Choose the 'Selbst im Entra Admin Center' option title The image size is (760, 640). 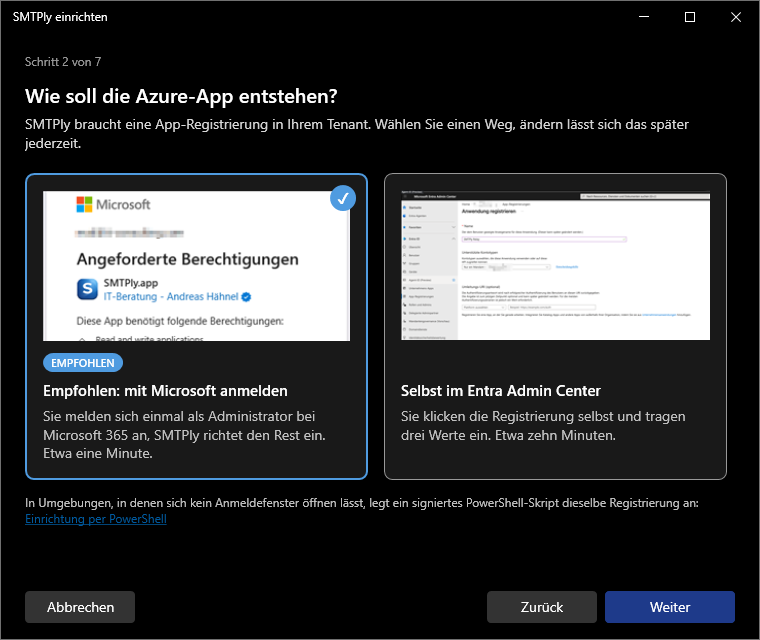click(501, 391)
